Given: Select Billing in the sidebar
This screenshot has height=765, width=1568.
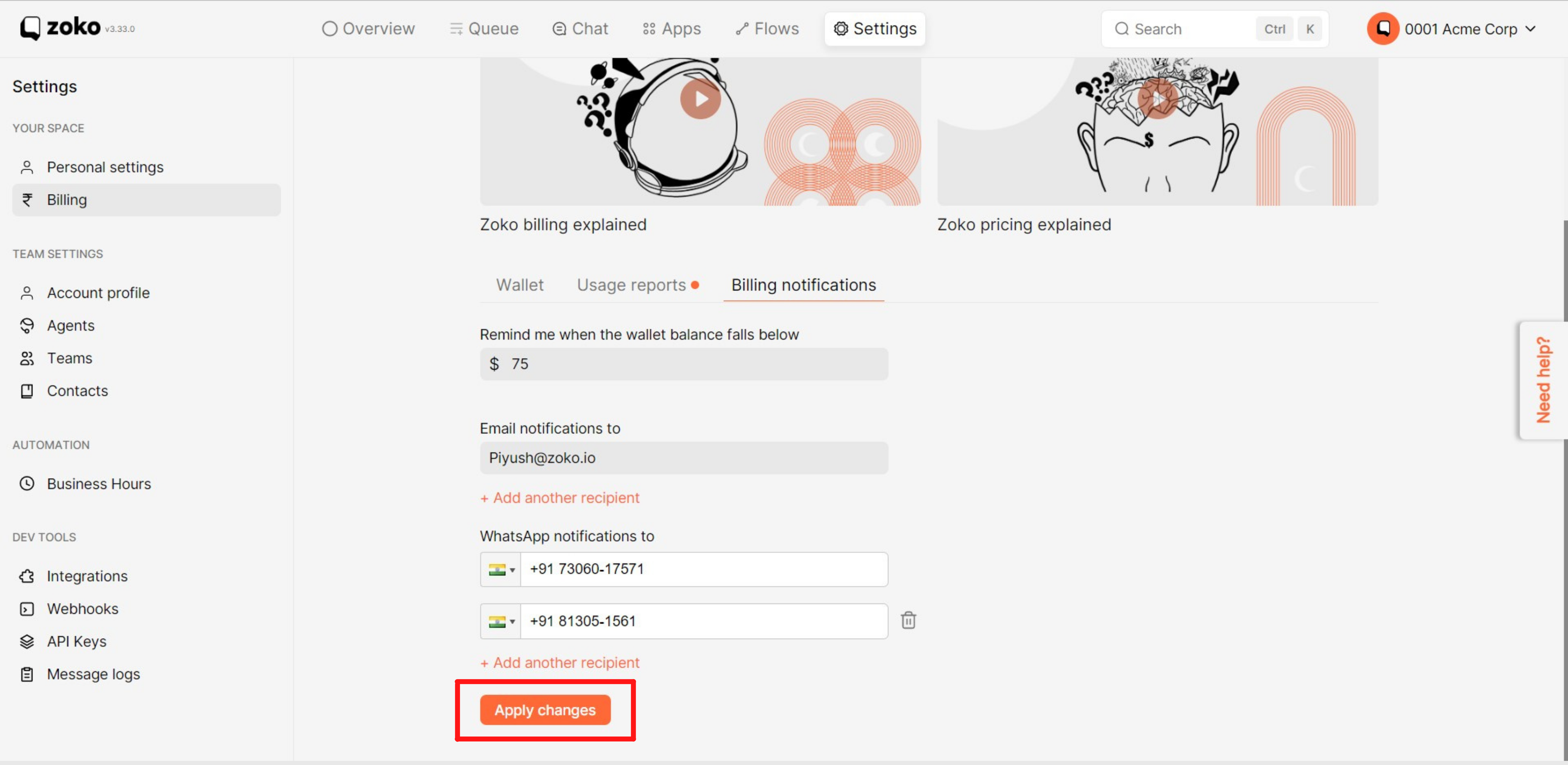Looking at the screenshot, I should [146, 200].
